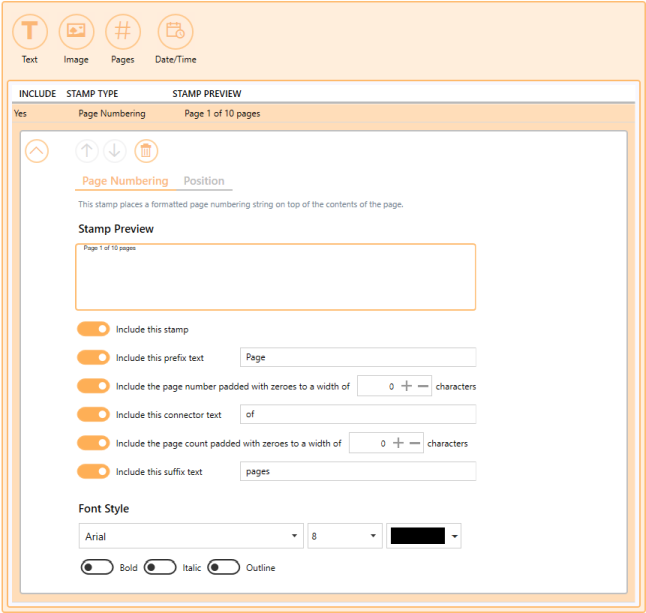
Task: Toggle page number padding switch
Action: (x=94, y=386)
